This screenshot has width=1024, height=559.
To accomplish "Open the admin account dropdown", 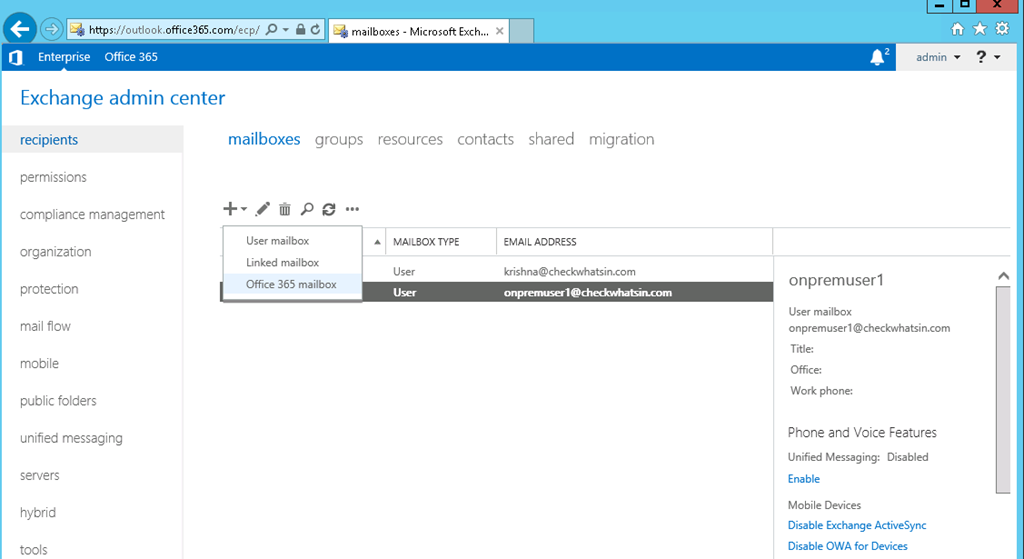I will [x=938, y=57].
